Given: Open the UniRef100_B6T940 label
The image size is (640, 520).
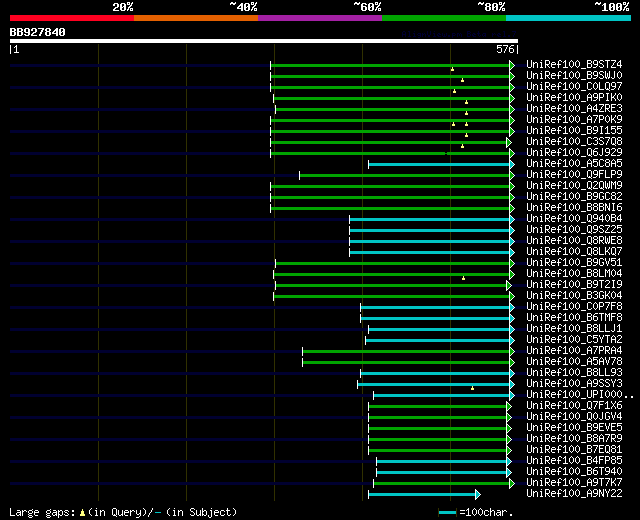Looking at the screenshot, I should 574,472.
